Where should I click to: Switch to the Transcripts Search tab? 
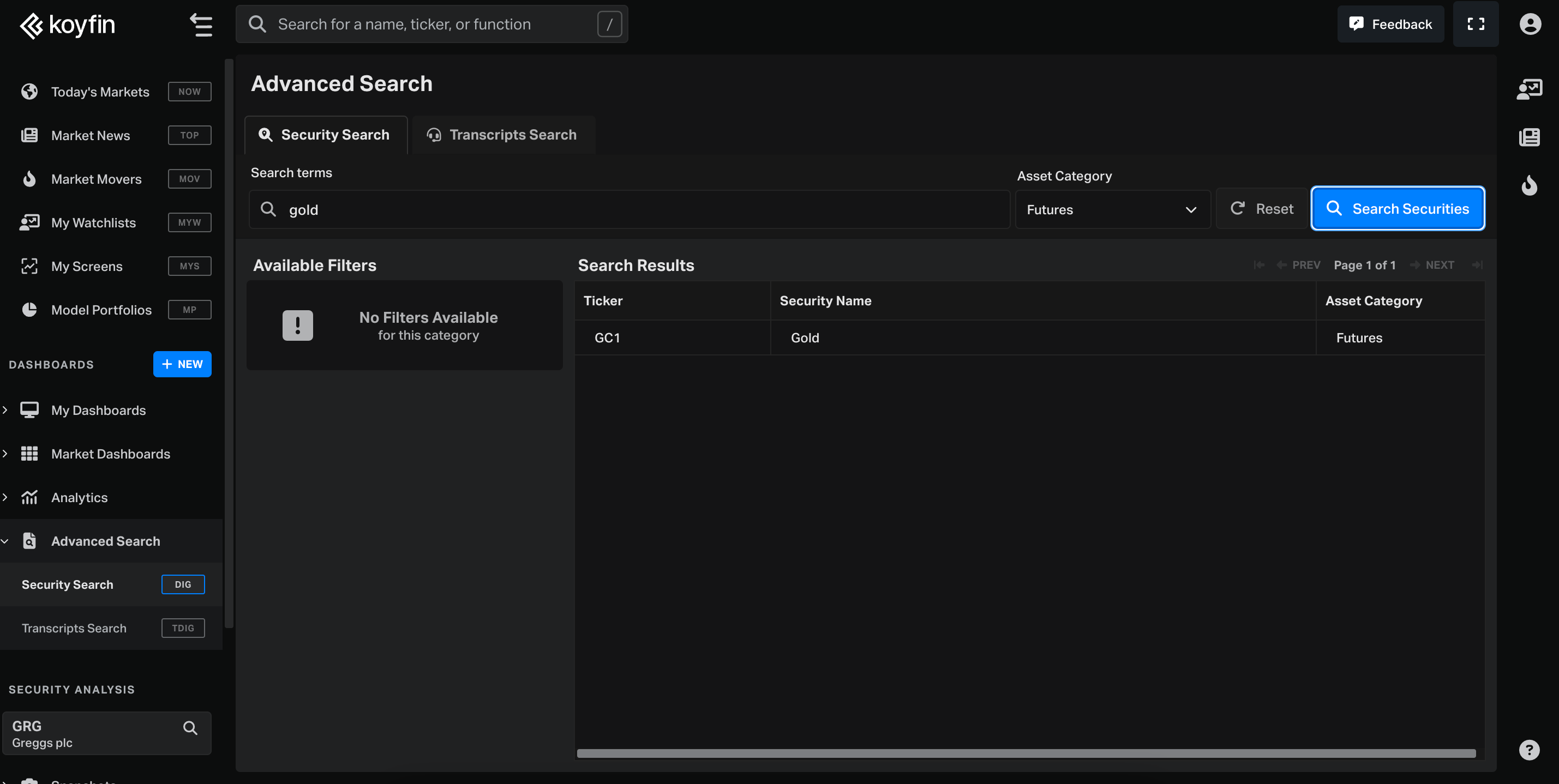(503, 135)
